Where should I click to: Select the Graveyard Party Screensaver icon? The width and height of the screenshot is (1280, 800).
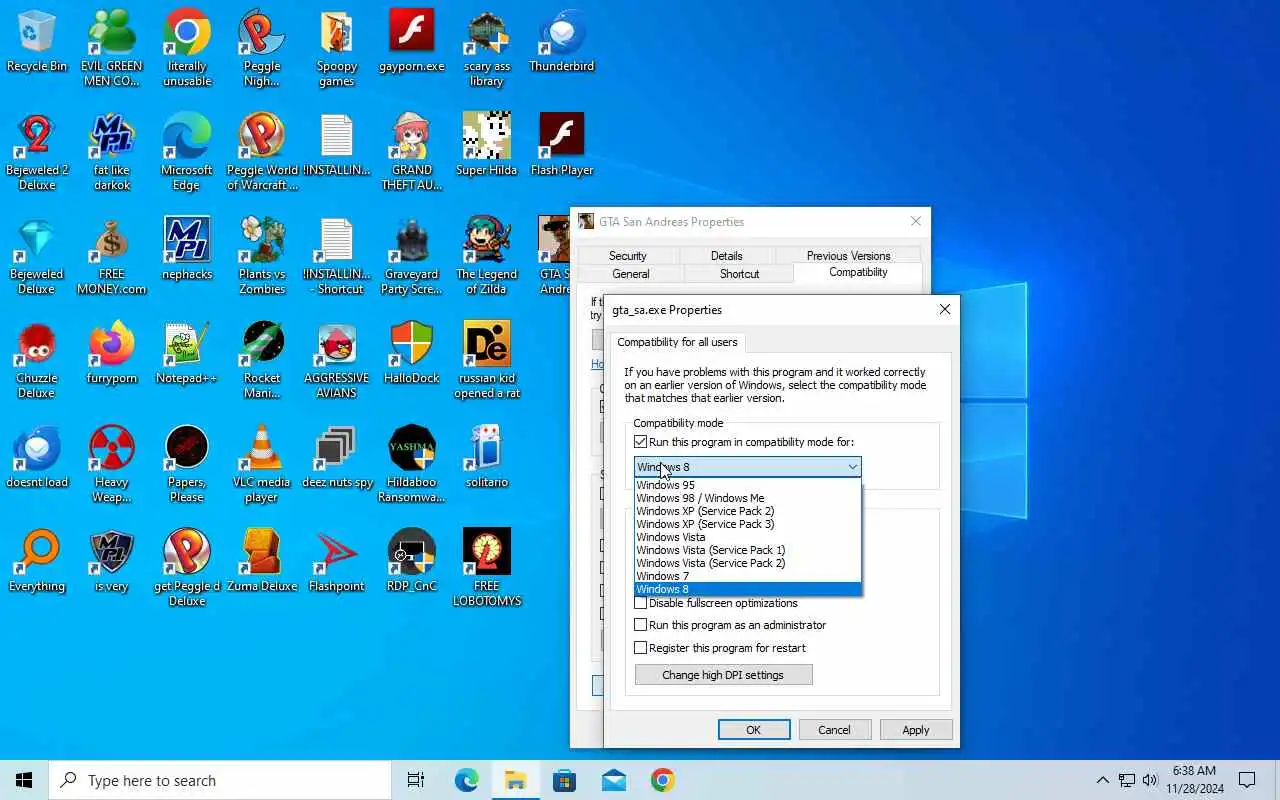click(411, 256)
